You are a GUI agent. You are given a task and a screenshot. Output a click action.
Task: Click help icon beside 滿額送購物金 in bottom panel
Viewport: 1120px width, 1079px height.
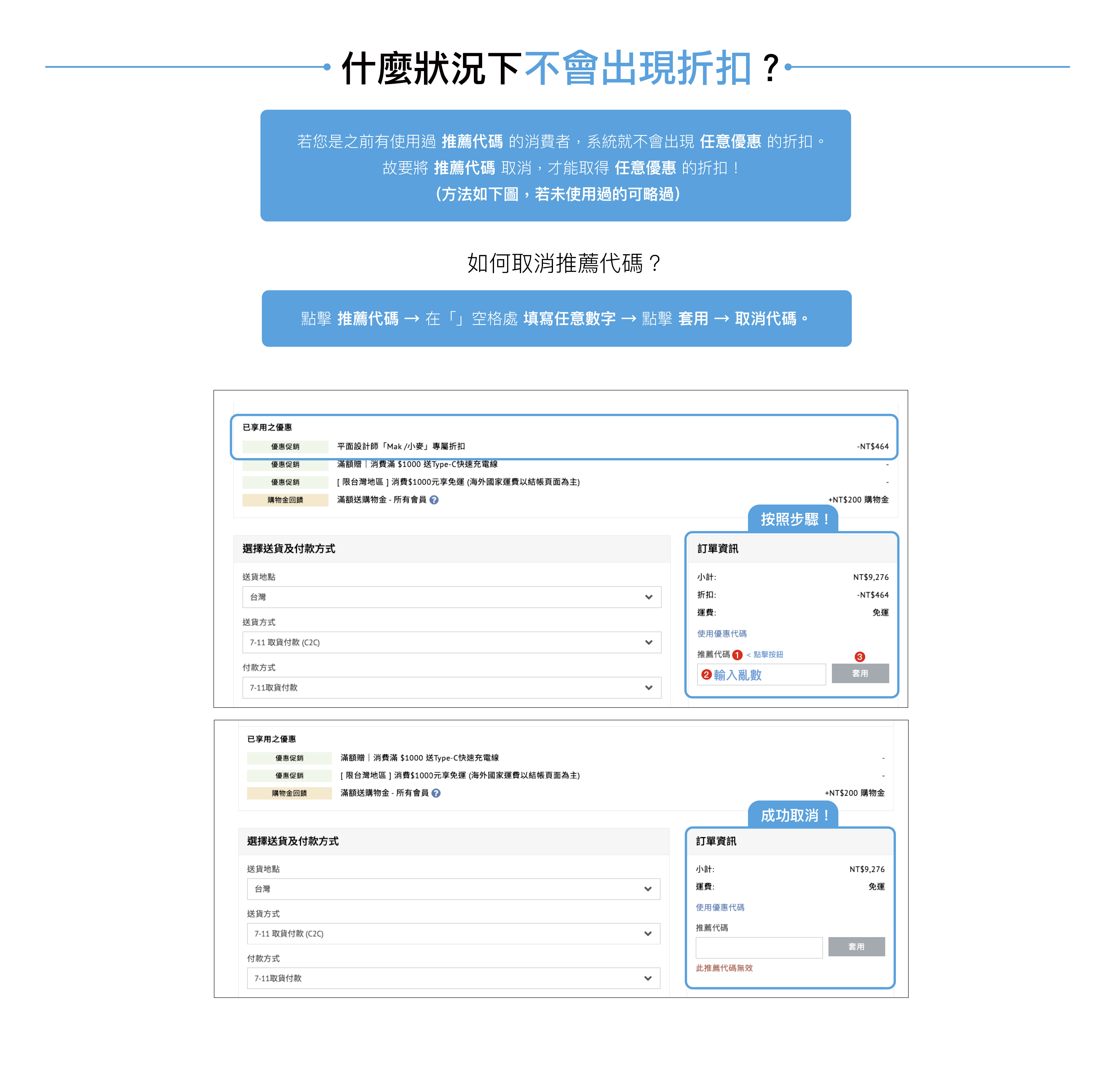click(436, 793)
